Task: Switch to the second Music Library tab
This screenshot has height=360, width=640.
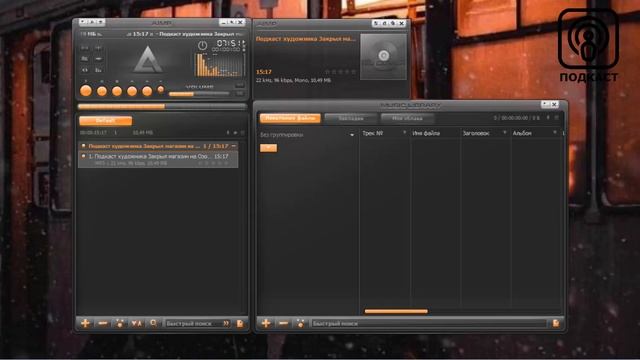Action: (x=351, y=118)
